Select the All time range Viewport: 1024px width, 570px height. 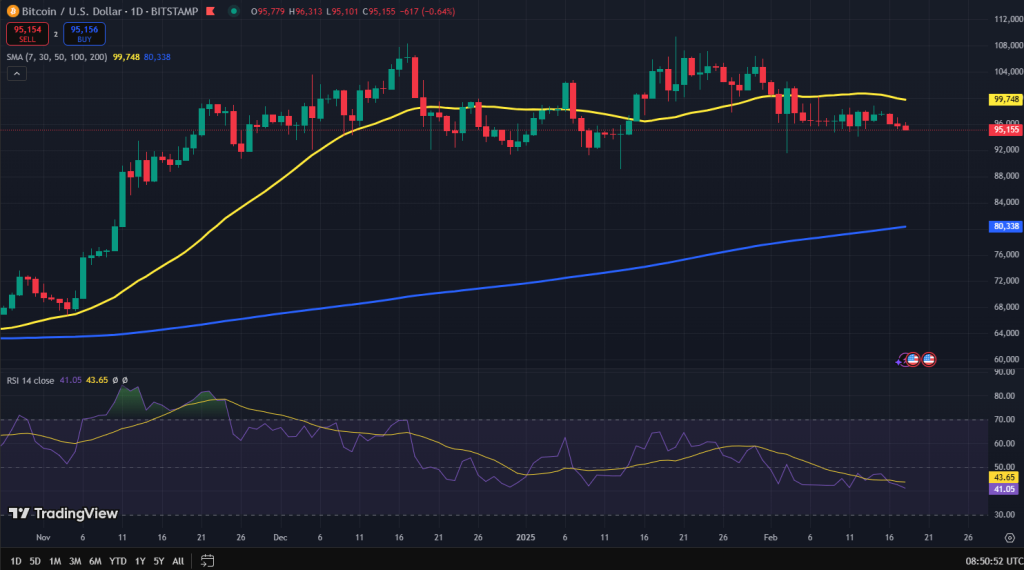[178, 561]
